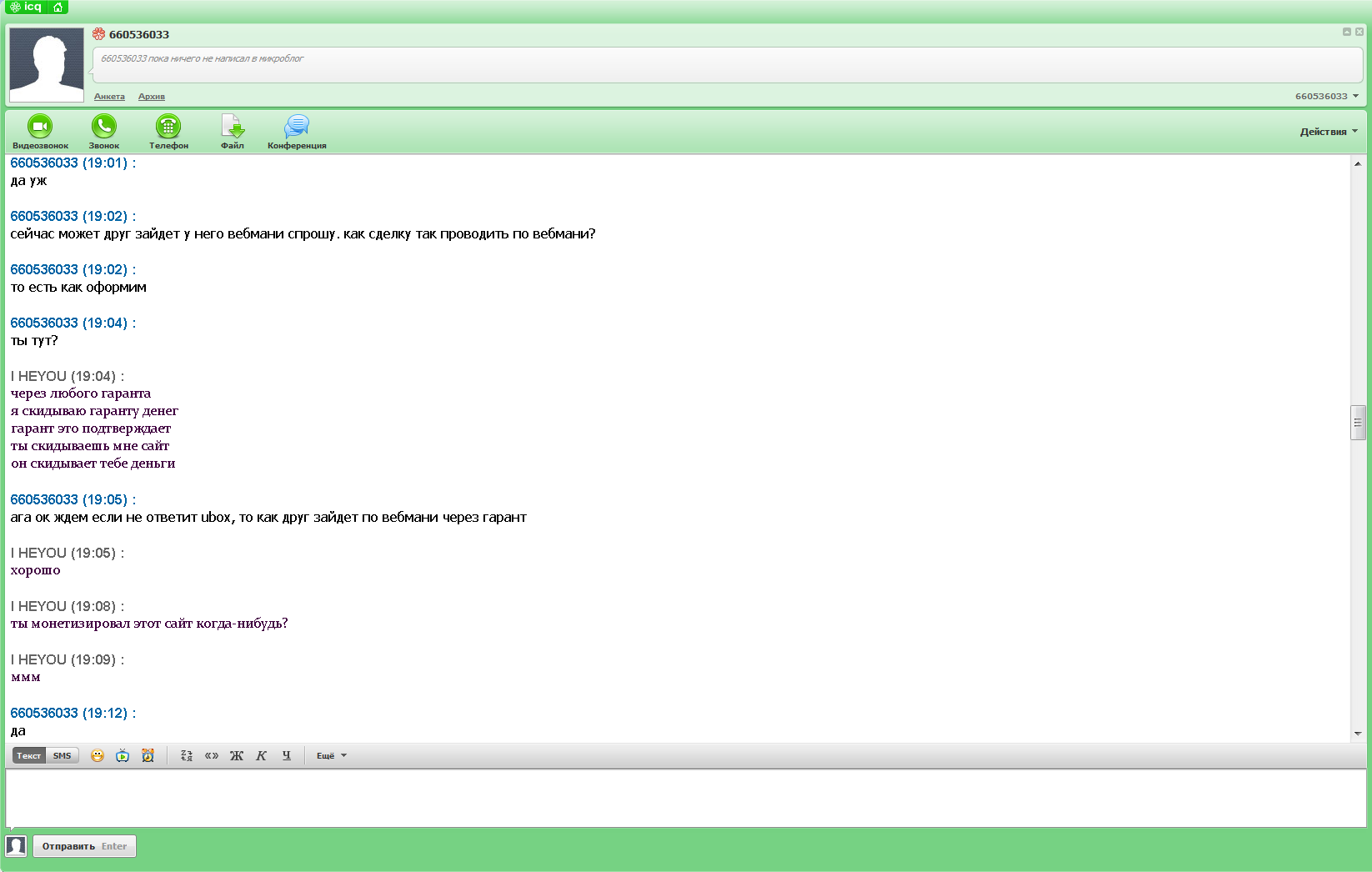Click the line 'через любого гаранта'
Screen dimensions: 1372x872
click(81, 393)
